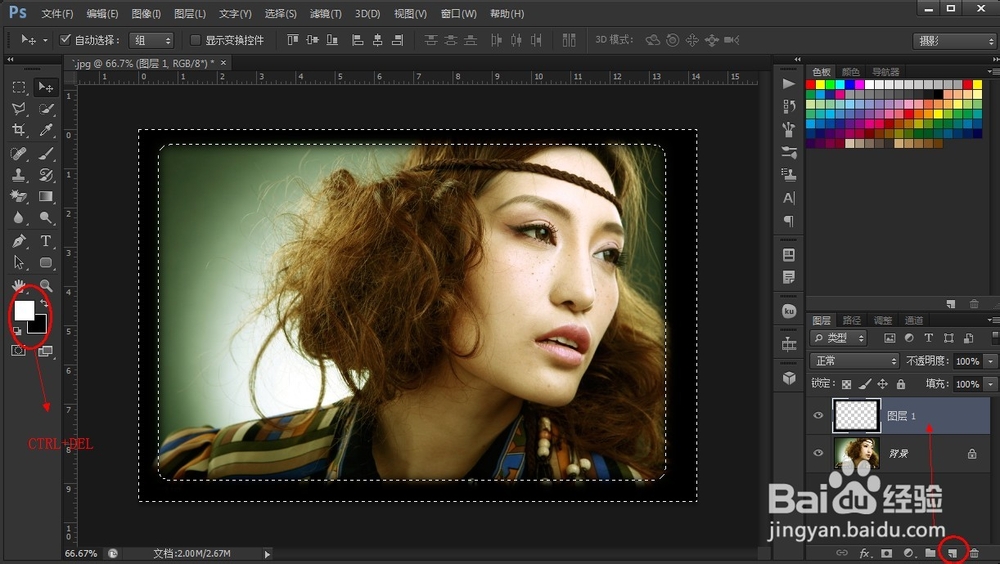Select the Crop tool in the toolbox
This screenshot has height=564, width=1000.
19,131
